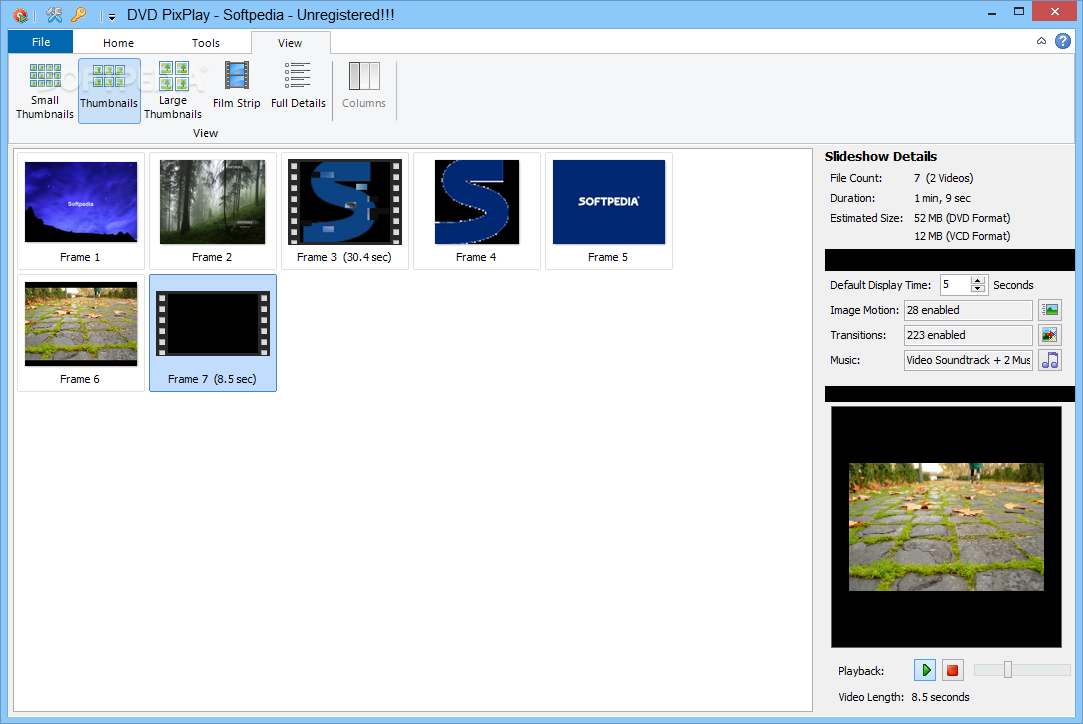Open Music settings note icon
1083x724 pixels.
[x=1050, y=360]
